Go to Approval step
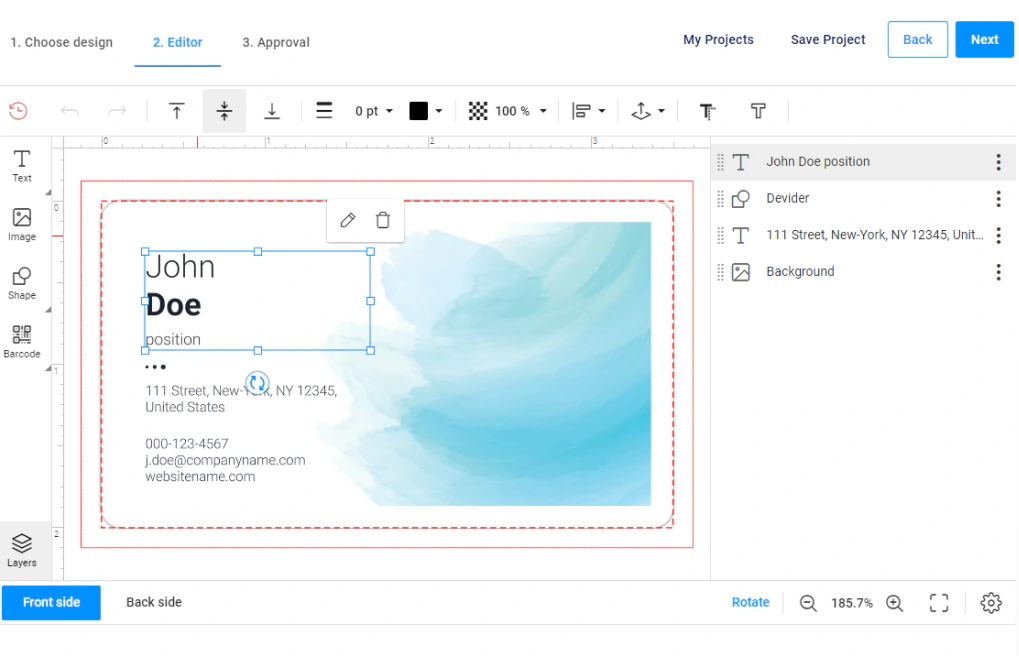This screenshot has width=1019, height=656. (276, 42)
